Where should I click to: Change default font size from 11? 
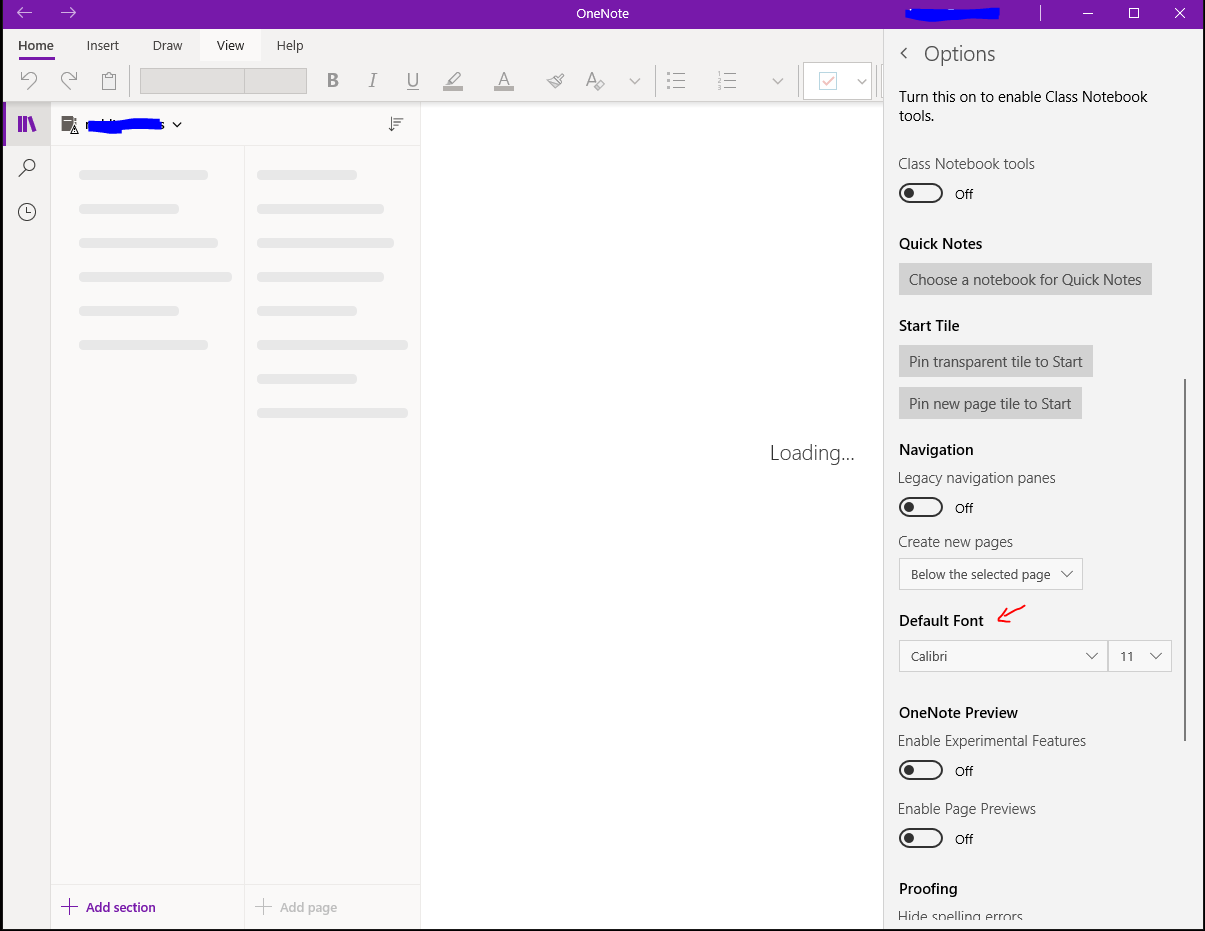tap(1139, 656)
